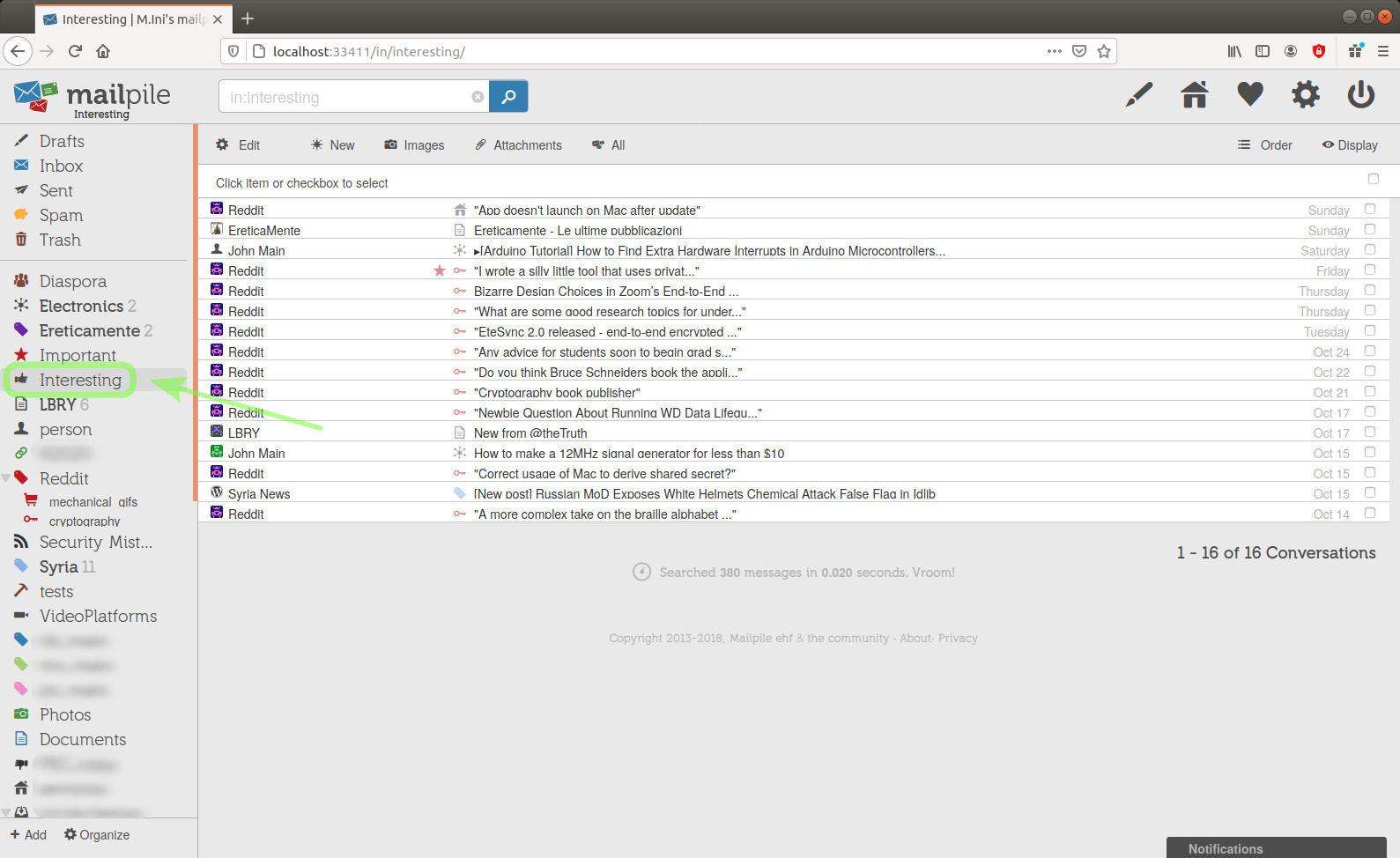Screen dimensions: 1400x858
Task: Click Add at sidebar bottom
Action: pyautogui.click(x=28, y=835)
